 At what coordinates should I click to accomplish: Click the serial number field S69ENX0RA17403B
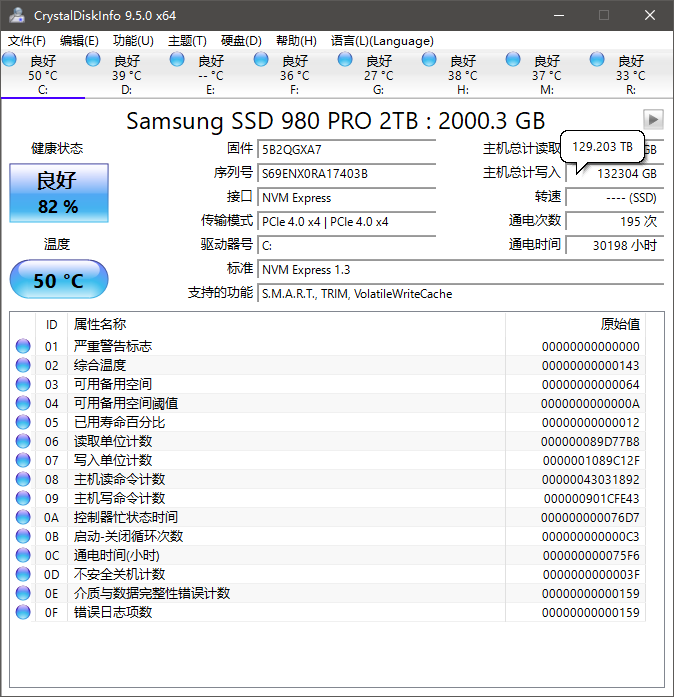click(347, 173)
